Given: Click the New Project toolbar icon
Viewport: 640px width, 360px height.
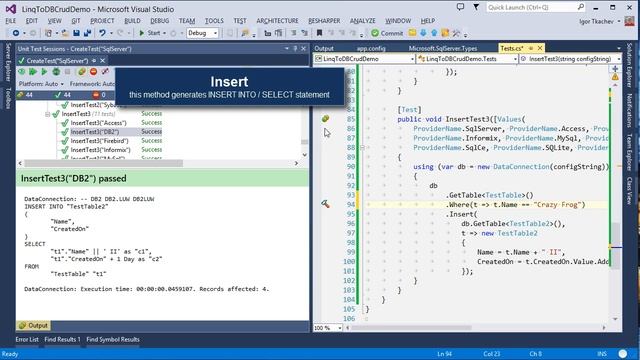Looking at the screenshot, I should pyautogui.click(x=48, y=33).
